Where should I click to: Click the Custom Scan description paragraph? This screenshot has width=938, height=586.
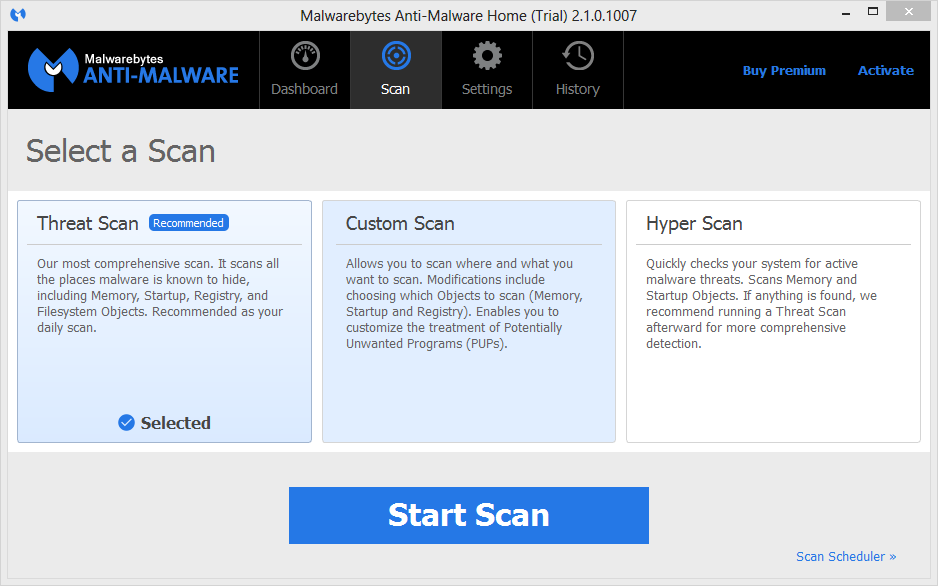464,304
